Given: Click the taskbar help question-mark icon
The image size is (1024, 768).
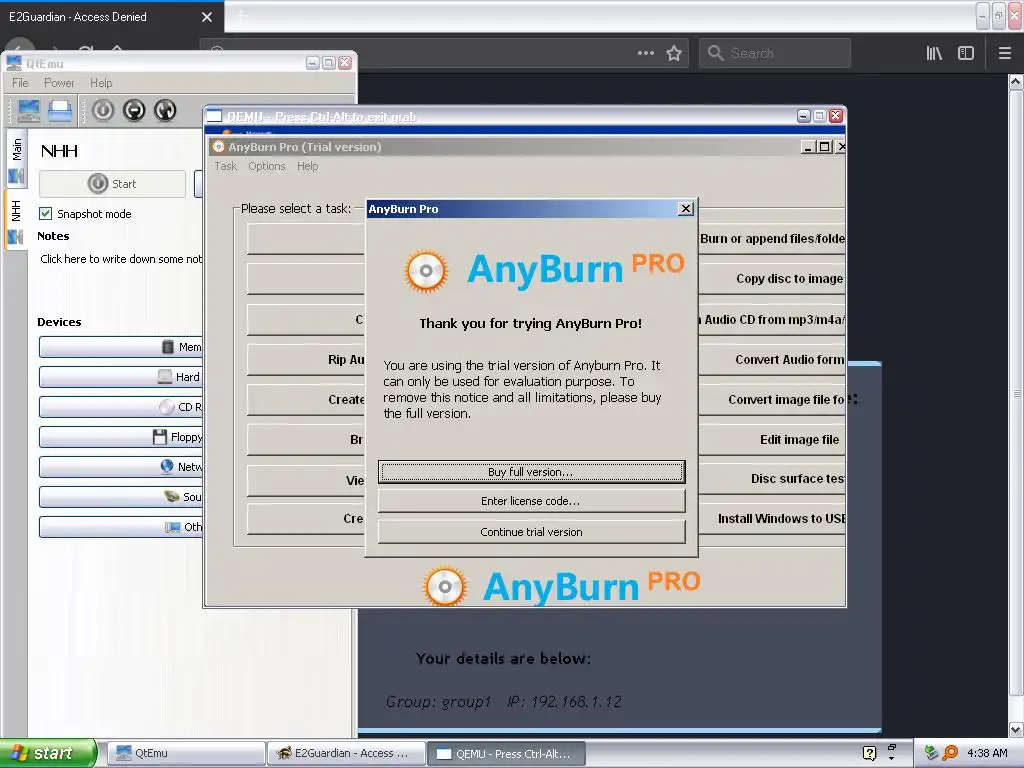Looking at the screenshot, I should [x=869, y=753].
